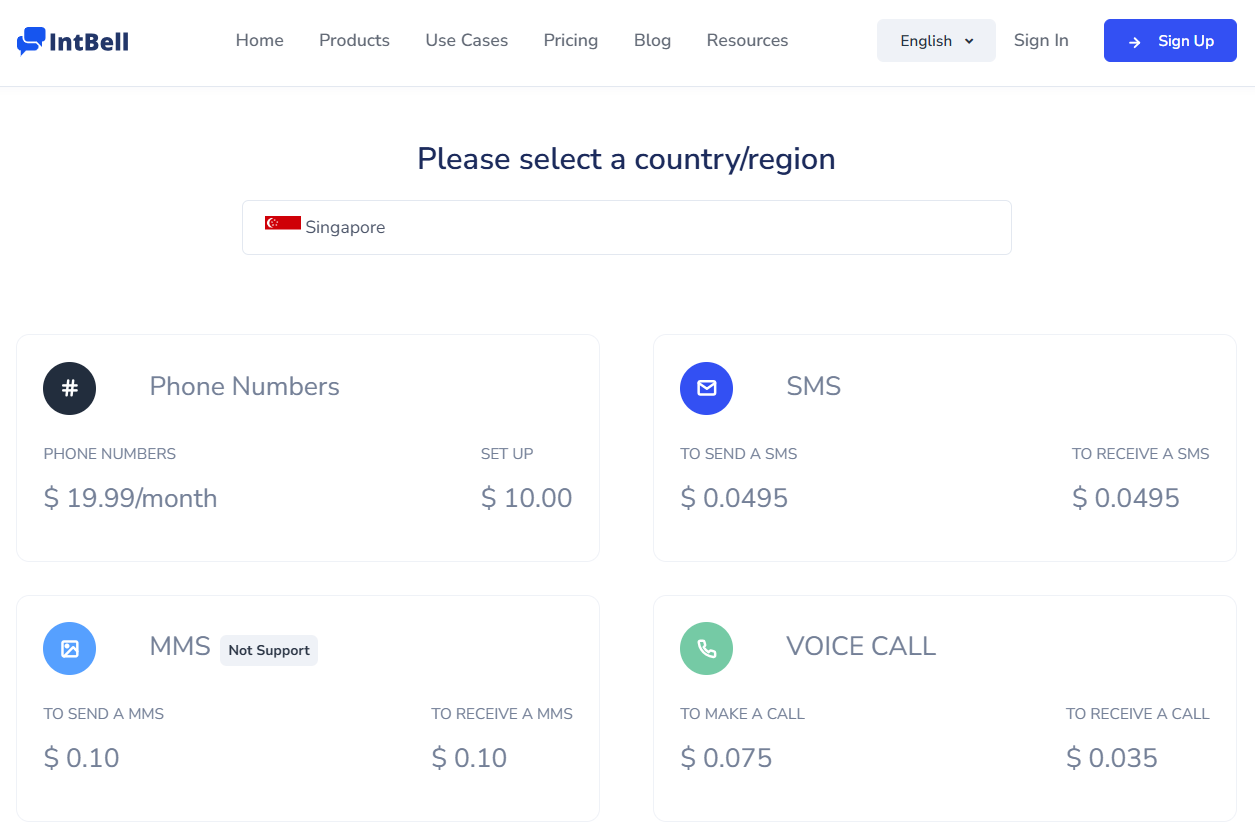The width and height of the screenshot is (1255, 839).
Task: Click the MMS image icon
Action: coord(70,648)
